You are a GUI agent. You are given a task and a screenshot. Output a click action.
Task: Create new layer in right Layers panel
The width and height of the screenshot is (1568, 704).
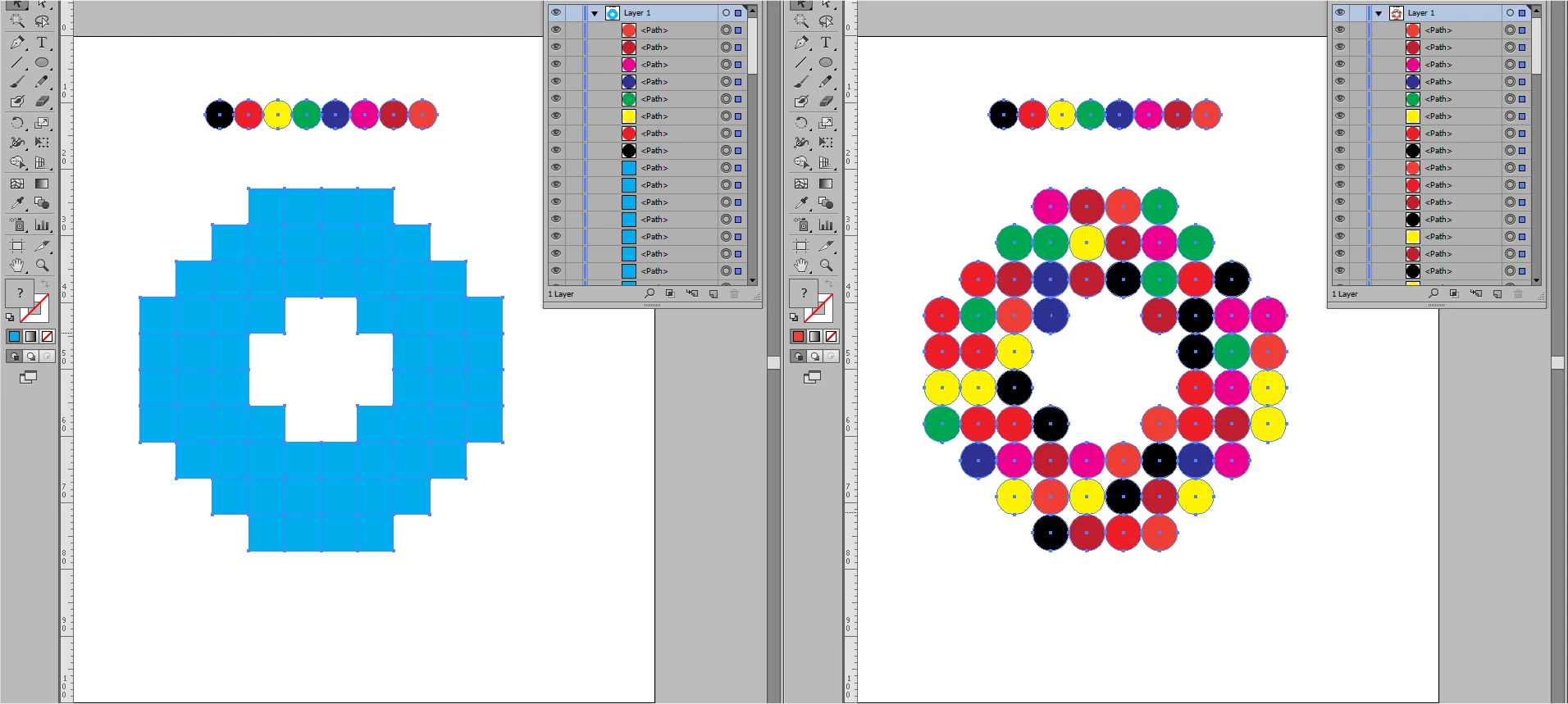tap(1497, 293)
